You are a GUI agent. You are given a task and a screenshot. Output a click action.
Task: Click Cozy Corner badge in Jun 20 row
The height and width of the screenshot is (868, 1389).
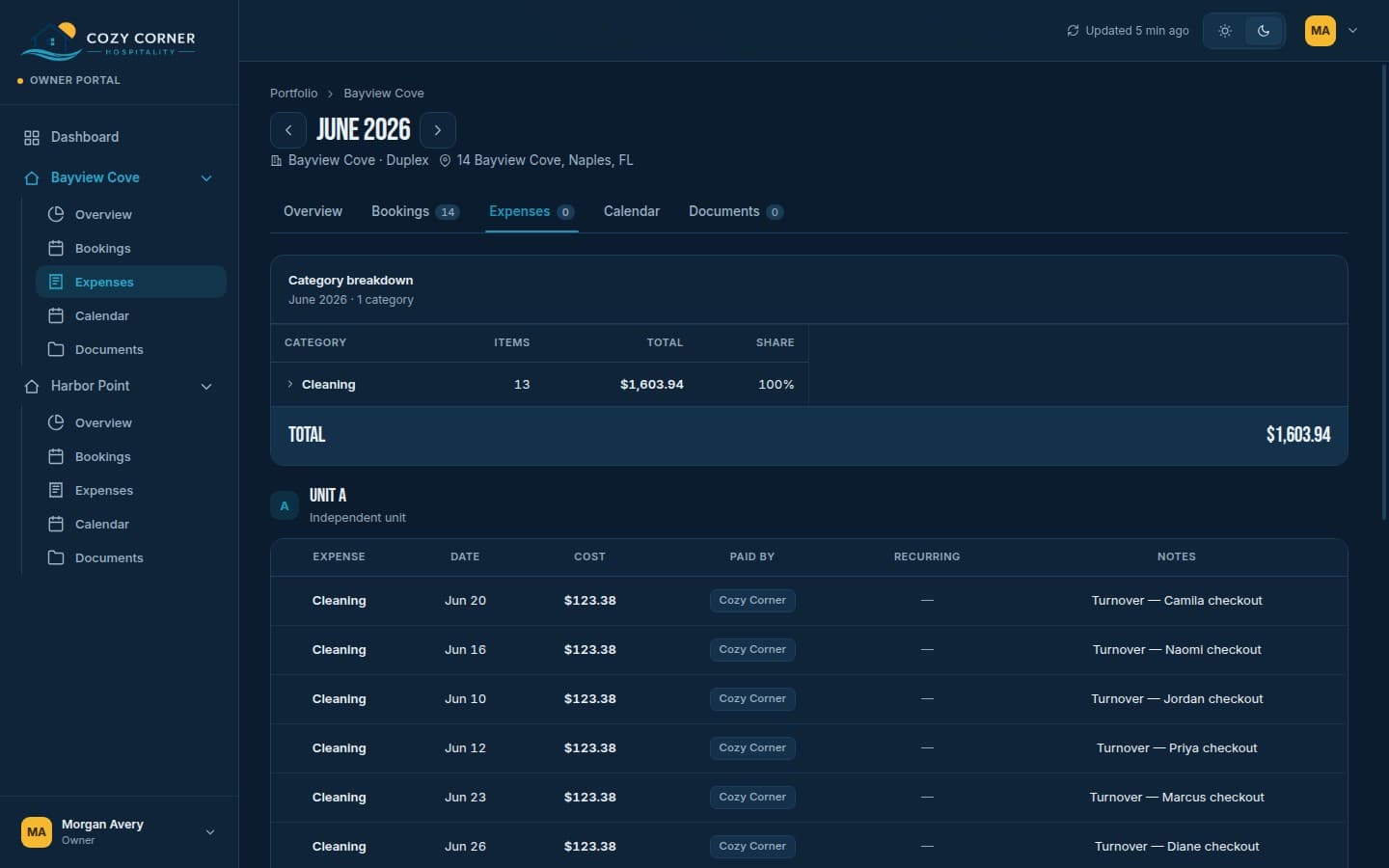tap(752, 600)
